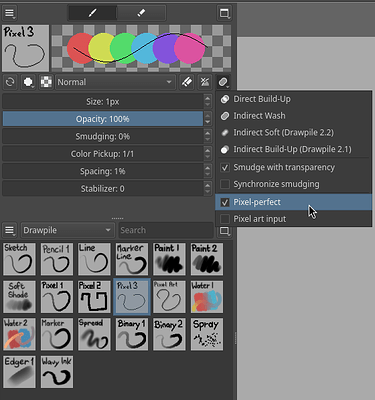Choose Direct Build-Up paint mode
The image size is (375, 400).
point(294,99)
